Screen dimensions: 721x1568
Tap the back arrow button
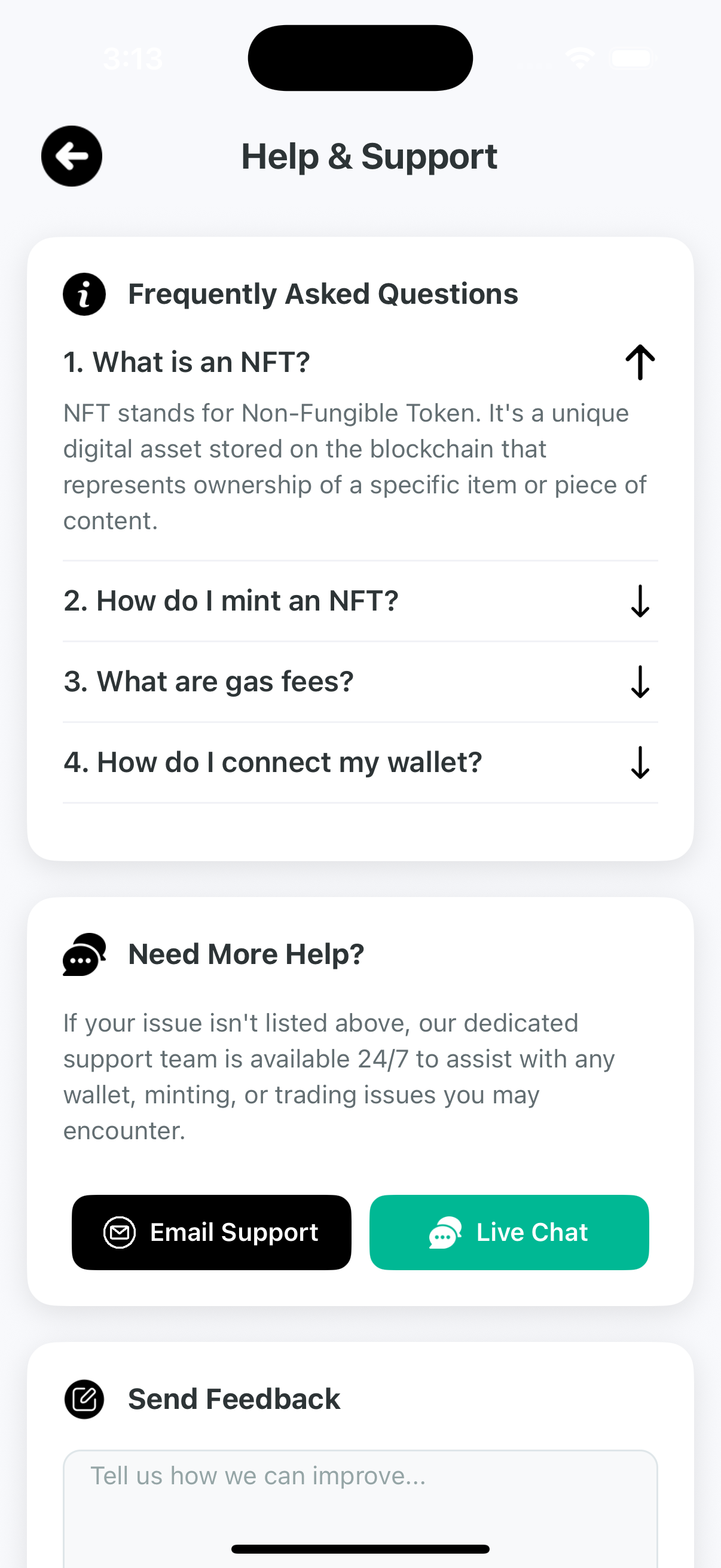(72, 157)
